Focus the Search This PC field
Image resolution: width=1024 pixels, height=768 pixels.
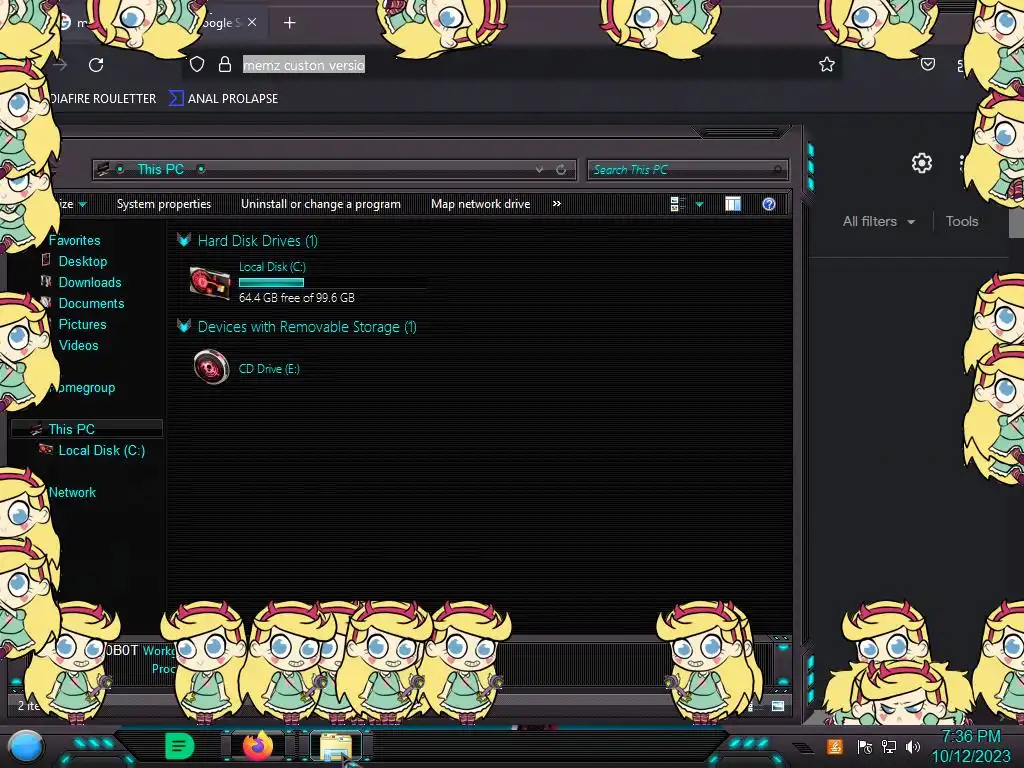[687, 170]
